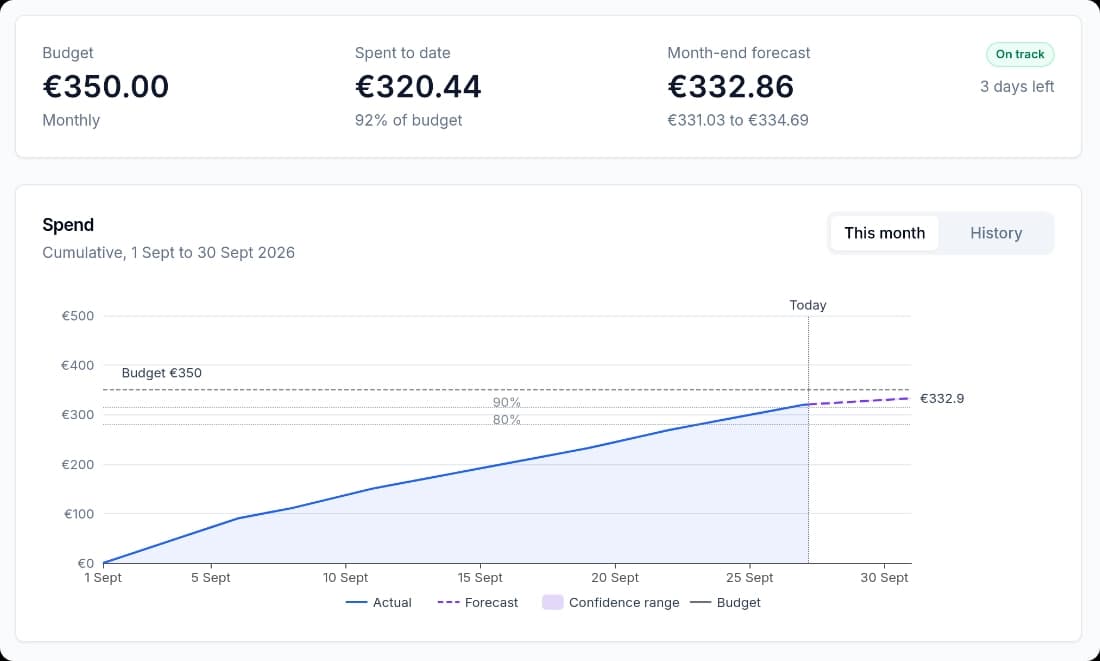Click the Month-end forecast heading
Image resolution: width=1100 pixels, height=661 pixels.
[x=739, y=53]
